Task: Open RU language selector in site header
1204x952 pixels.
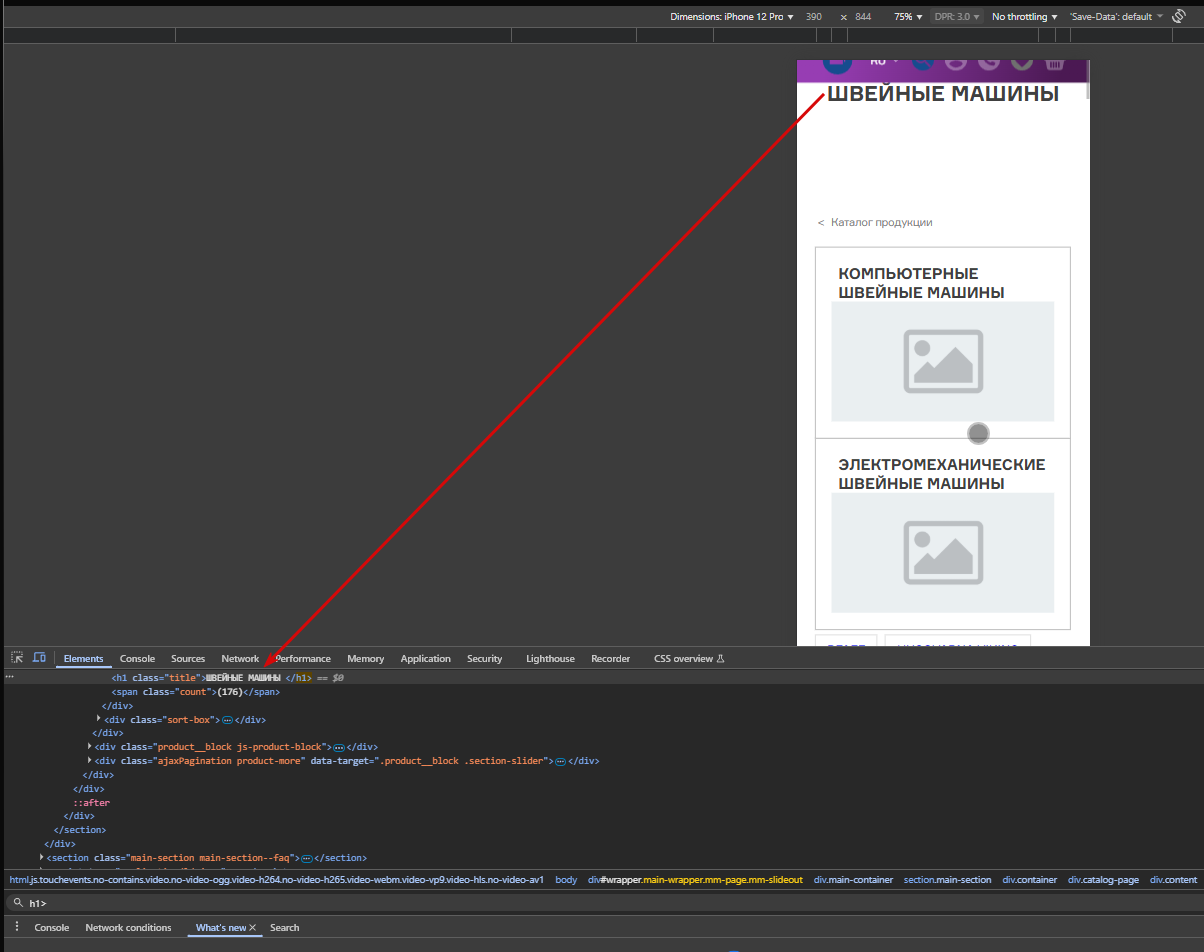Action: click(x=884, y=62)
